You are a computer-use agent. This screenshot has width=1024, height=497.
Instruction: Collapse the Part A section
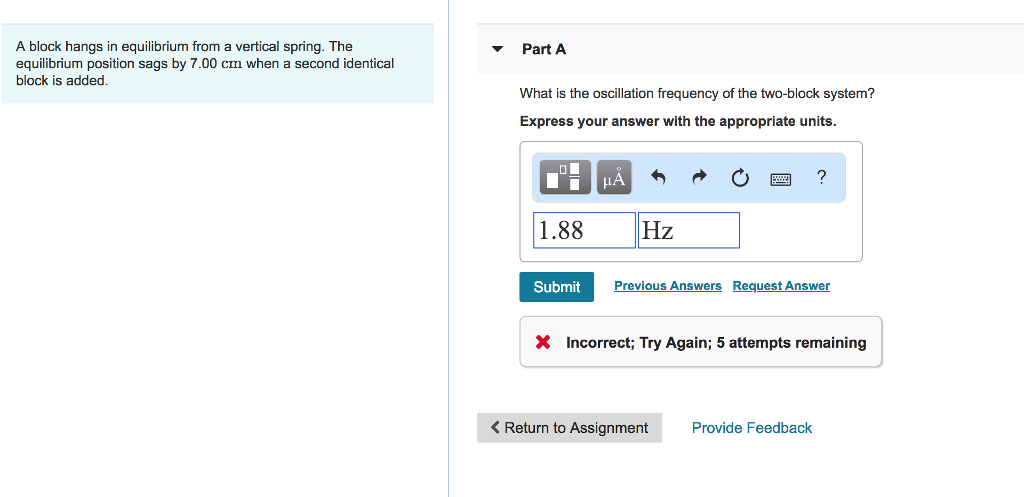tap(497, 49)
